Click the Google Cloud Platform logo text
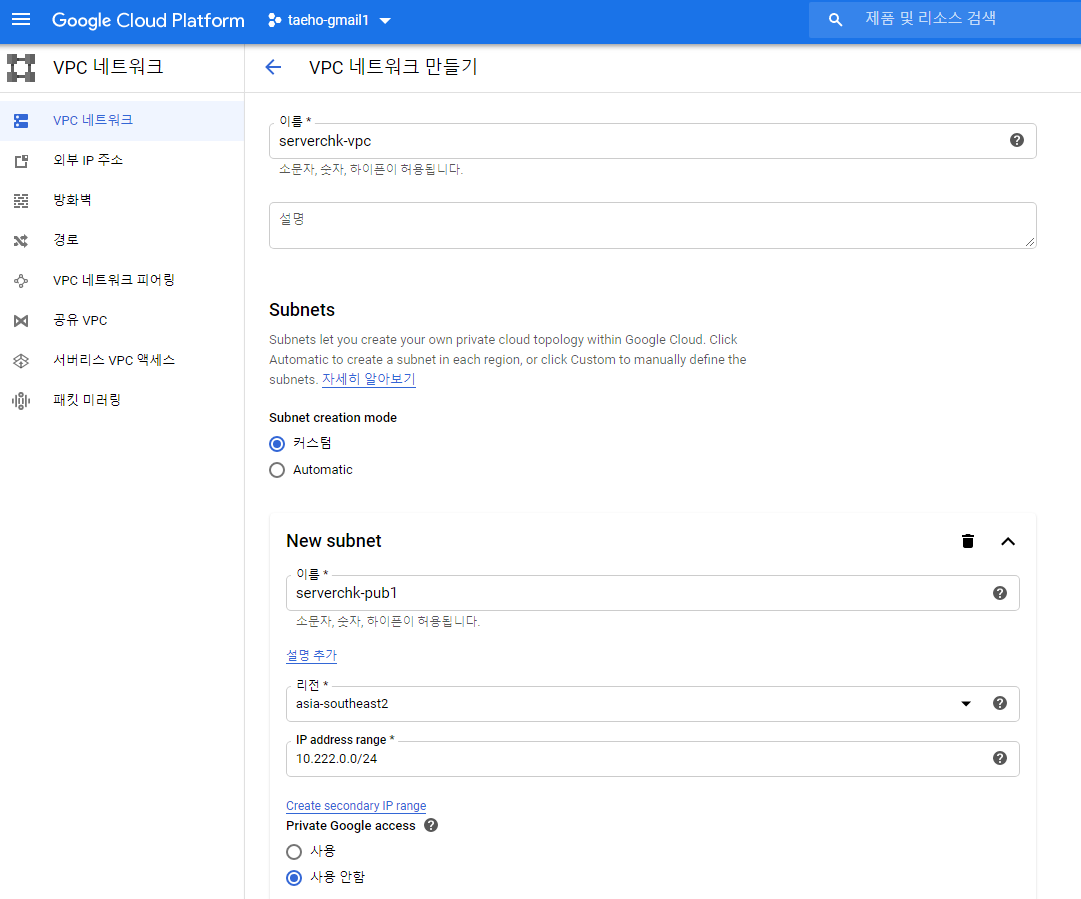The width and height of the screenshot is (1081, 899). click(148, 20)
